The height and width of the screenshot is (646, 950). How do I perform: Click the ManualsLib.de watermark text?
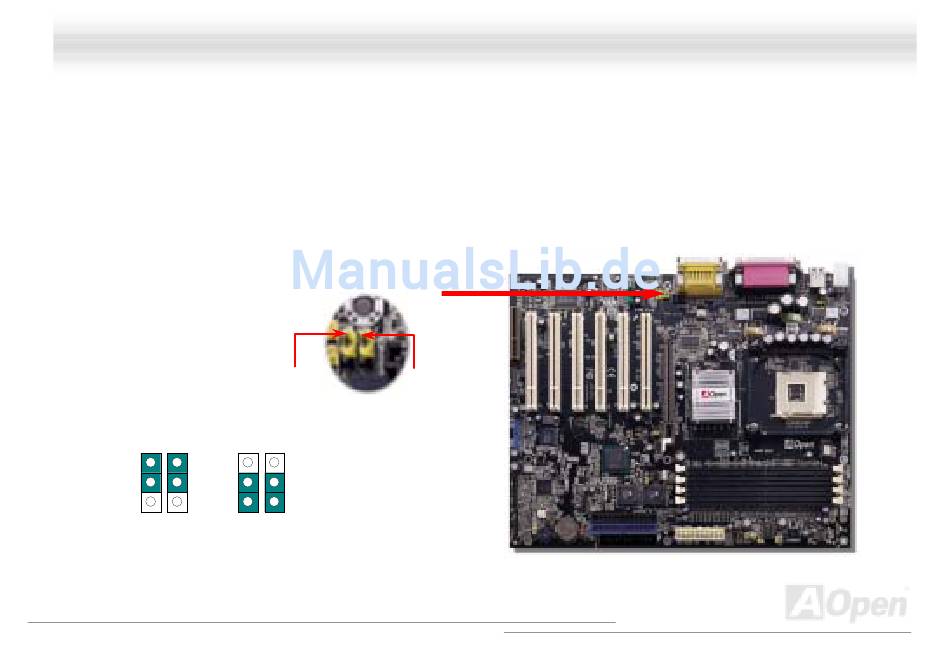[x=476, y=270]
